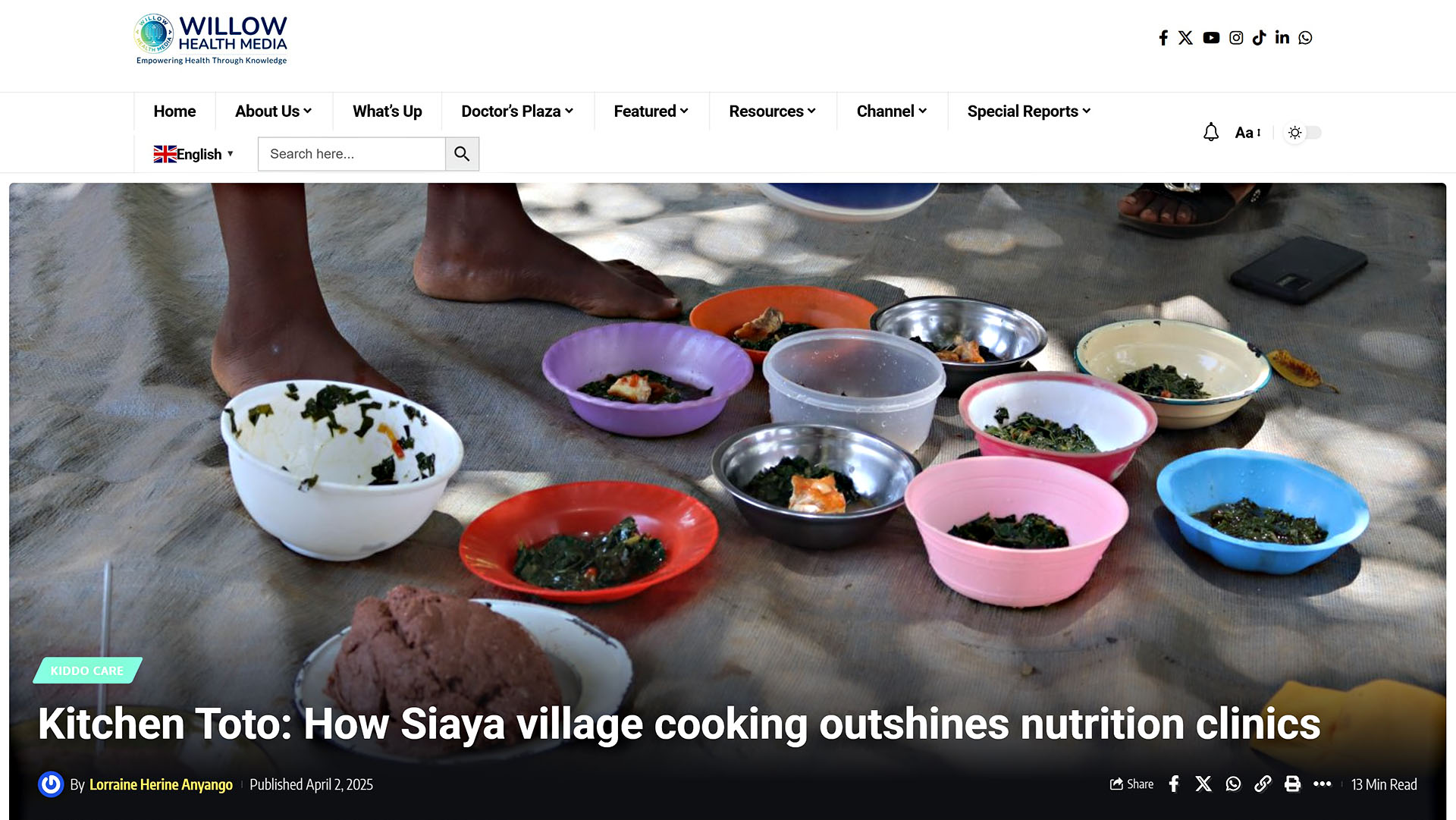Image resolution: width=1456 pixels, height=820 pixels.
Task: Click the search magnifier button
Action: pyautogui.click(x=462, y=154)
